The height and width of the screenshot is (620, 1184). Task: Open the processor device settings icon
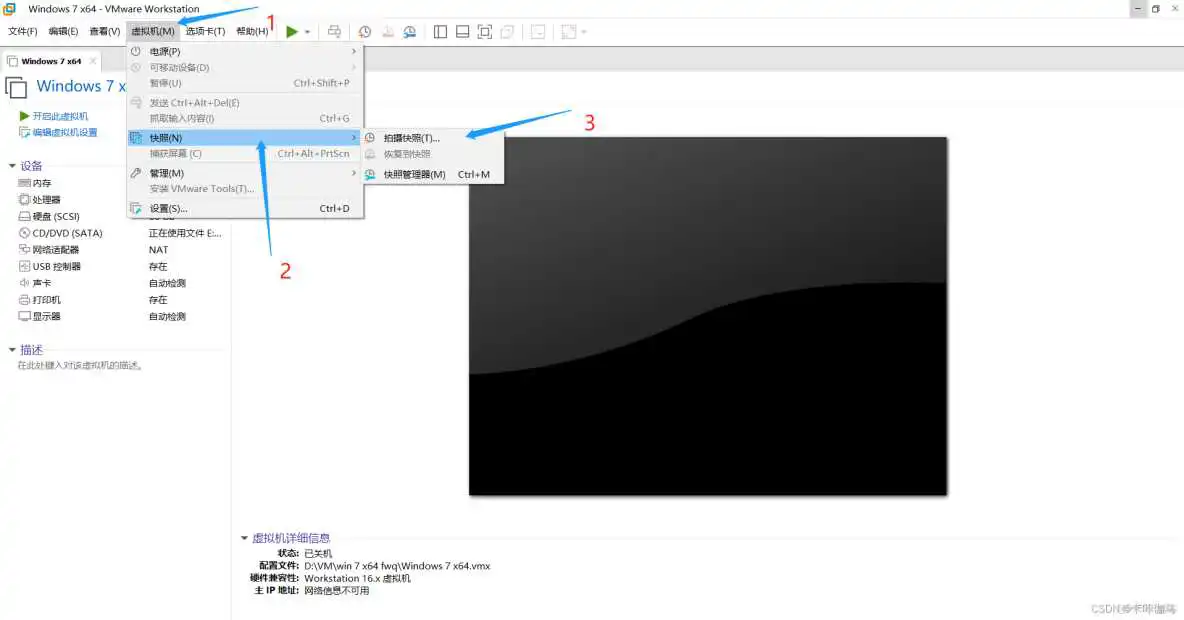point(24,199)
